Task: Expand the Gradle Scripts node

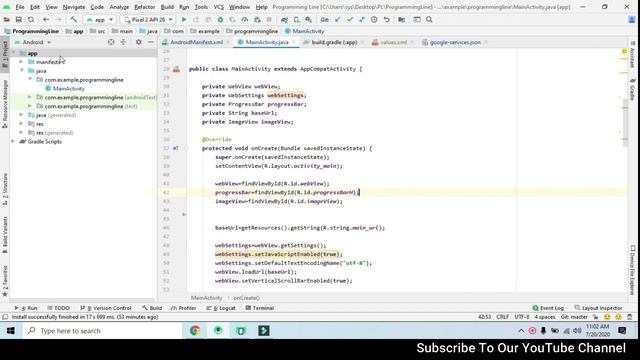Action: [x=13, y=141]
